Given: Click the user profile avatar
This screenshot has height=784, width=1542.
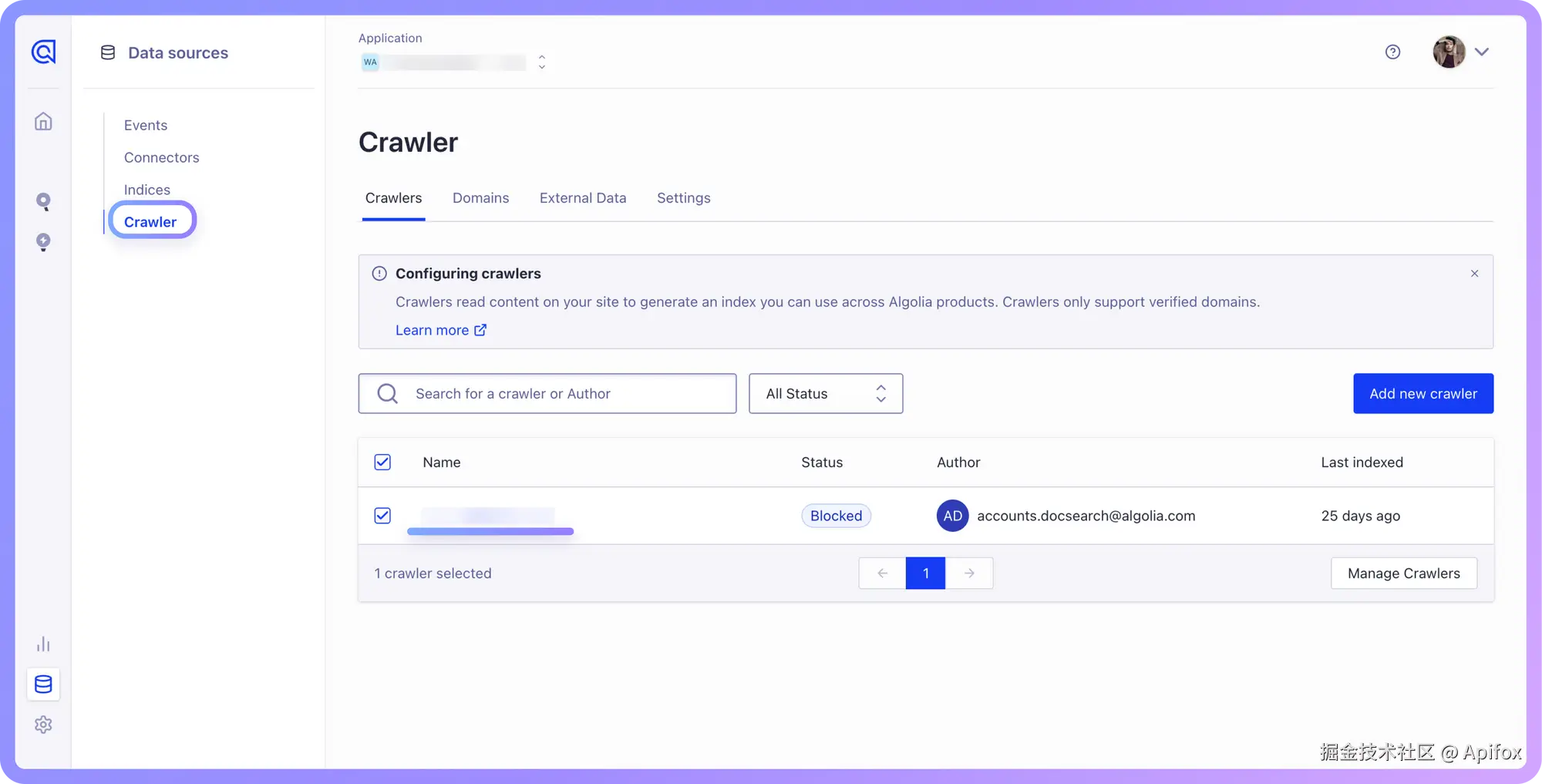Looking at the screenshot, I should (x=1449, y=52).
